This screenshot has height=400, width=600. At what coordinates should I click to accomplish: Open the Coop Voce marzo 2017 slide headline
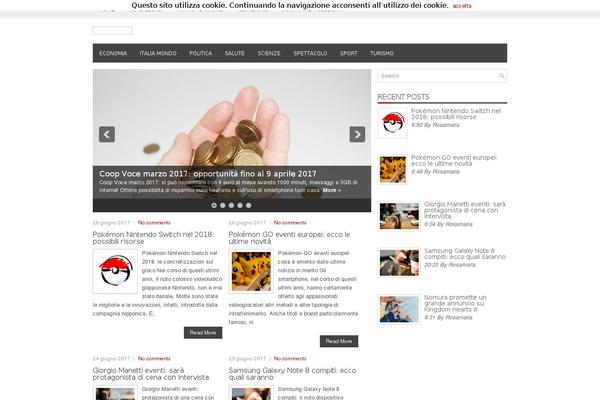click(x=208, y=174)
